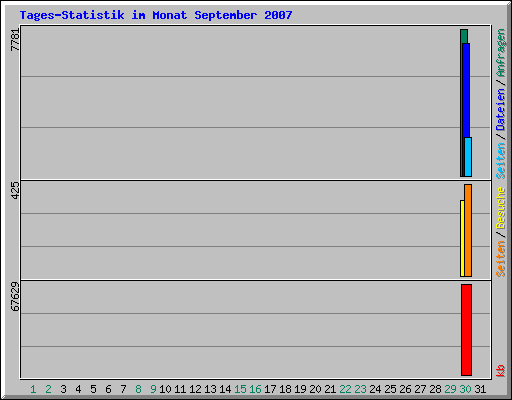Click day 30 on the x-axis

click(x=465, y=389)
